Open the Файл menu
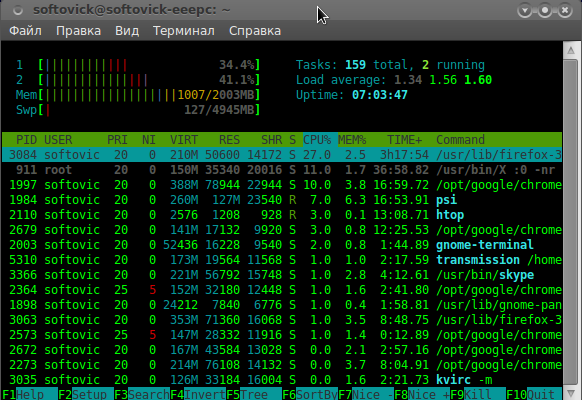 point(25,31)
